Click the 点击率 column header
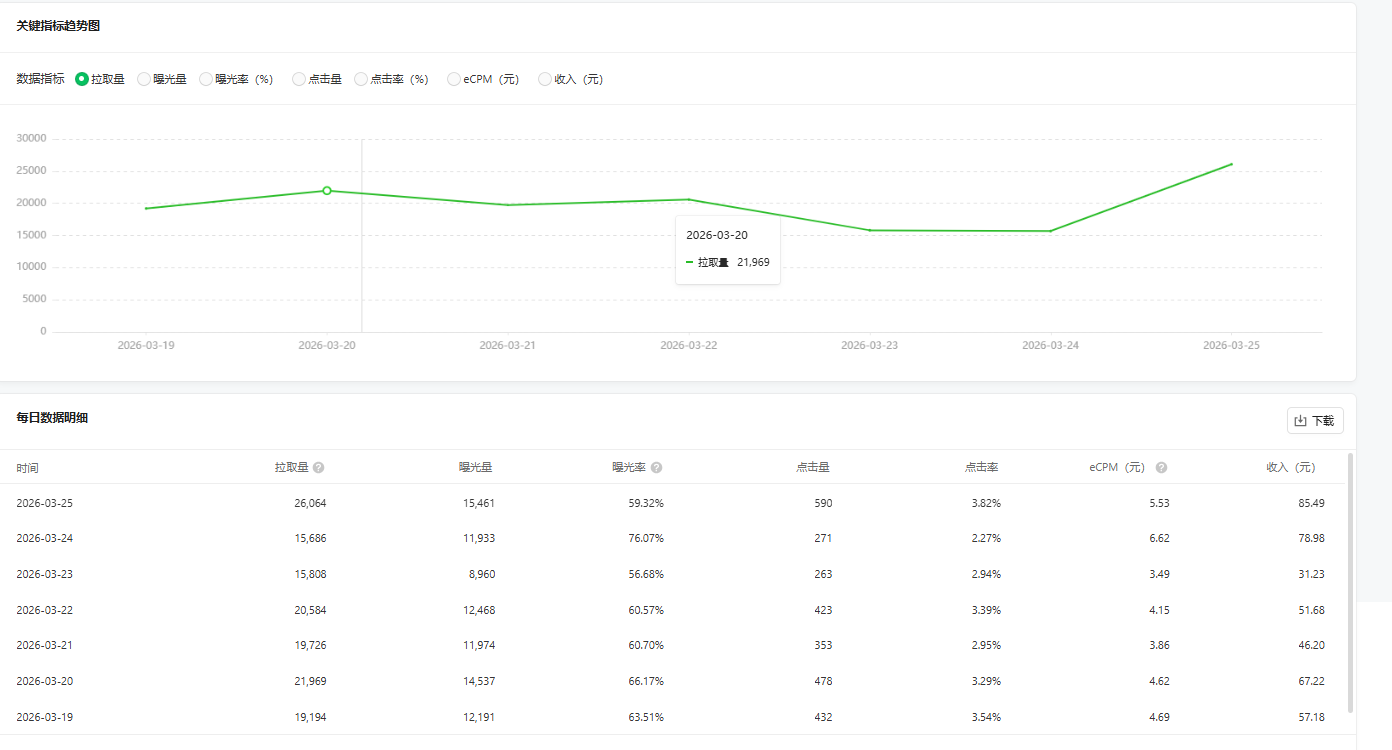1392x750 pixels. click(981, 467)
